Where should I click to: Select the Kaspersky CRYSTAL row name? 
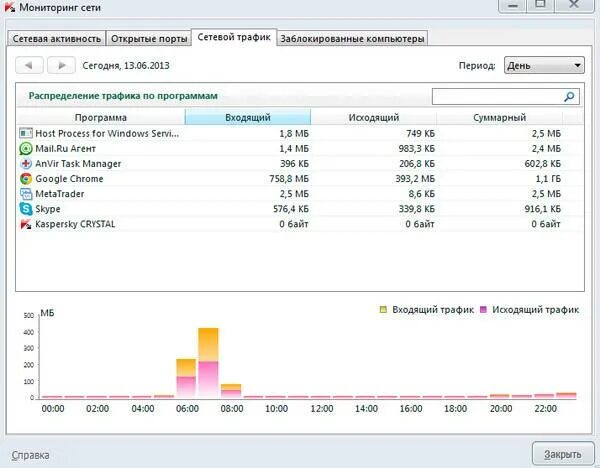(x=75, y=224)
